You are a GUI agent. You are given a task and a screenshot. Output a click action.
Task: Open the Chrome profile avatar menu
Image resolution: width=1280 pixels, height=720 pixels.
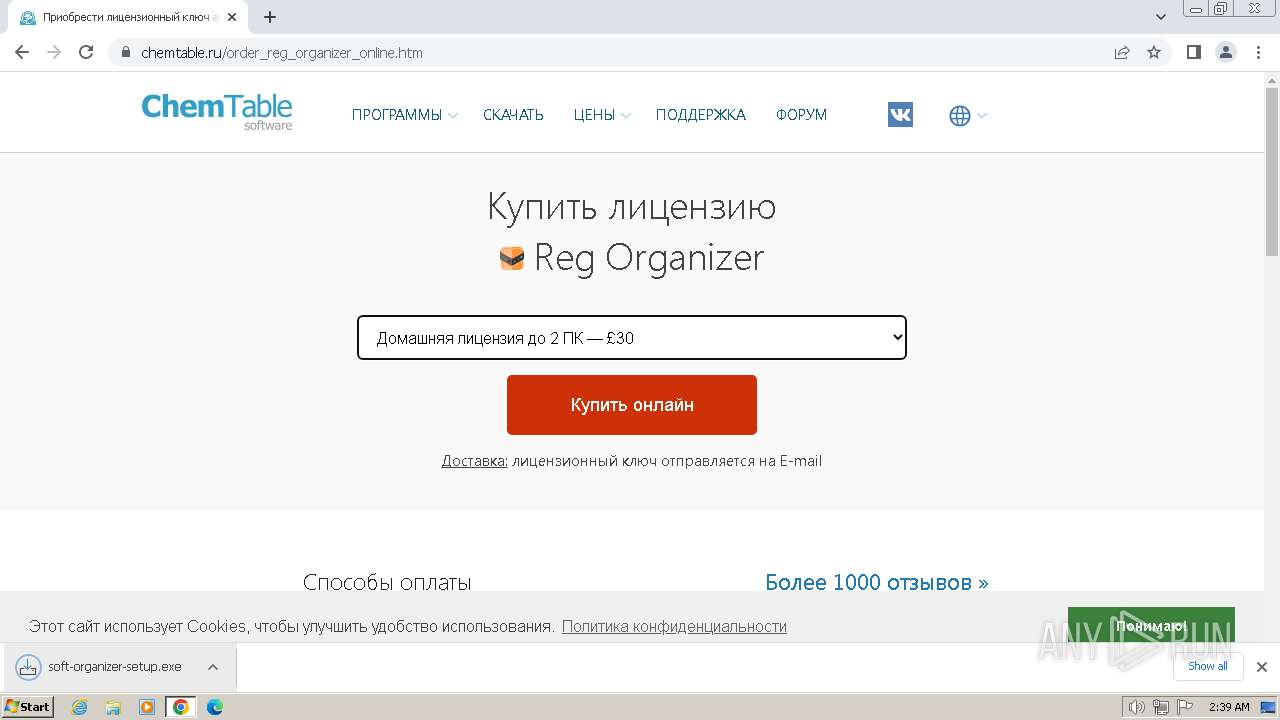point(1226,53)
